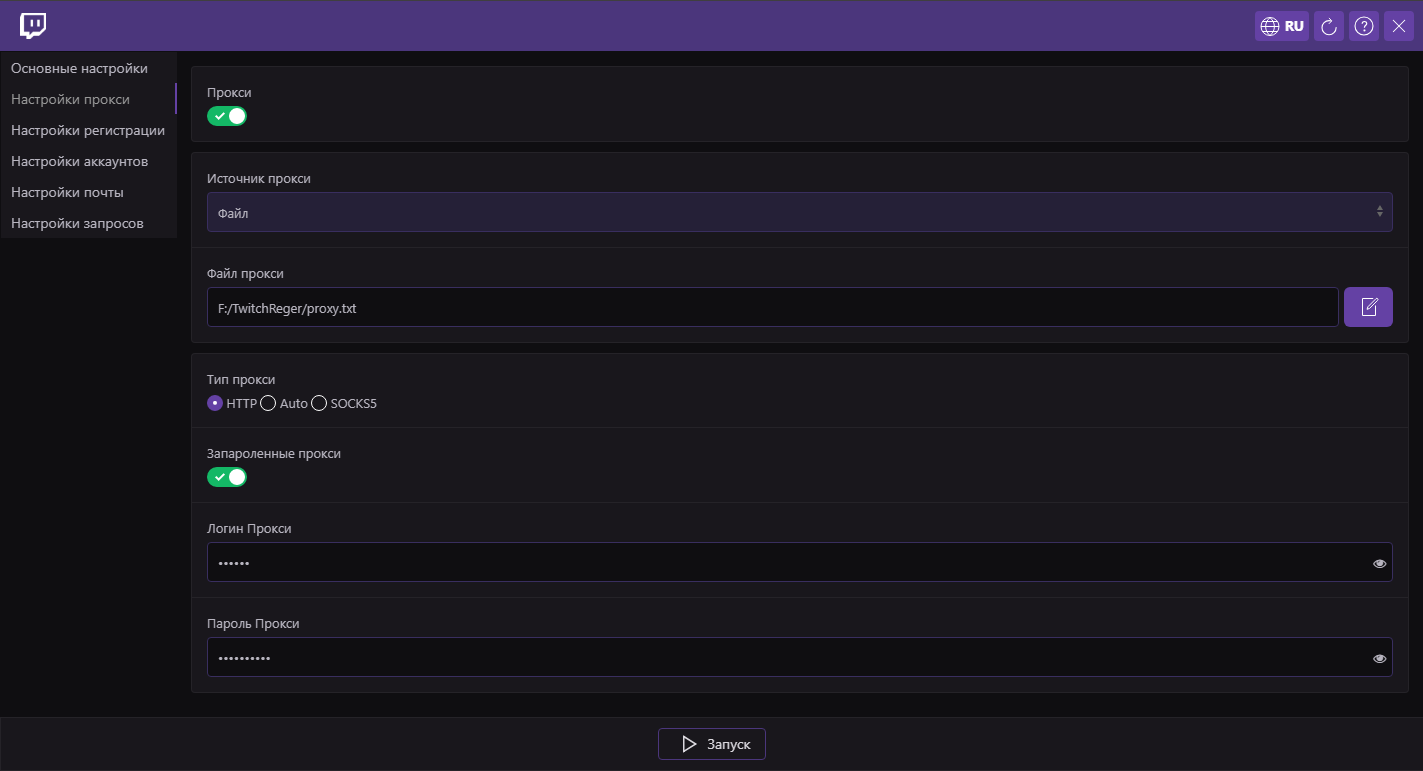This screenshot has width=1423, height=771.
Task: Go to Настройки почты section
Action: click(67, 192)
